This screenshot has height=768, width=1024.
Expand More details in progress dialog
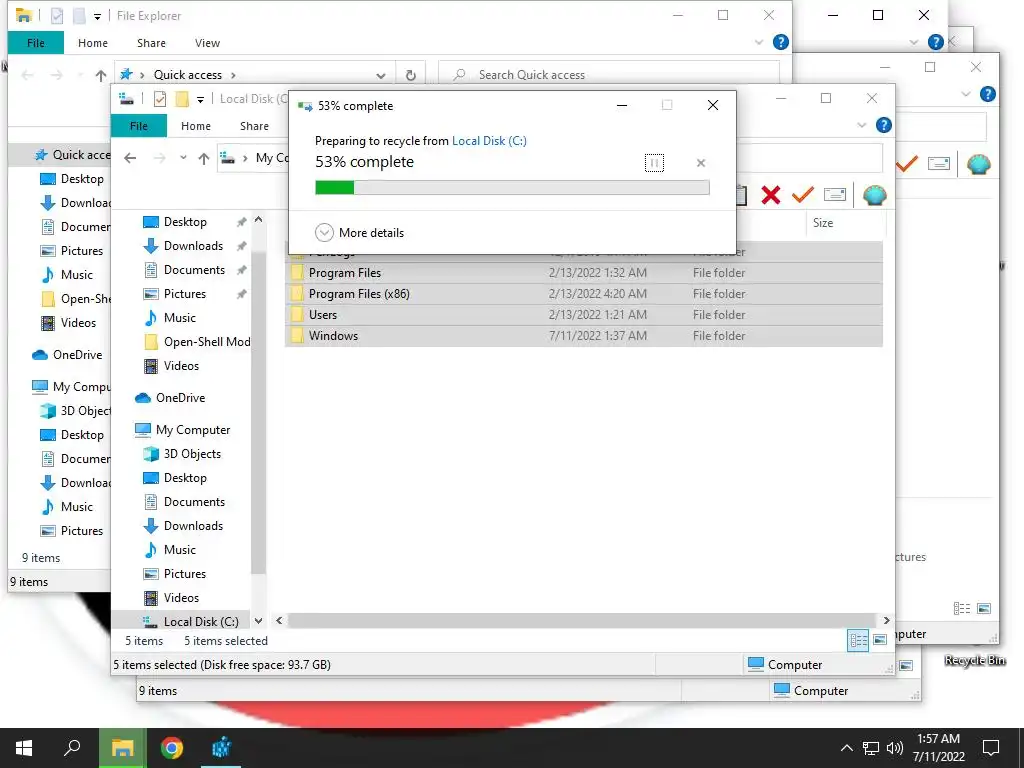pos(360,232)
